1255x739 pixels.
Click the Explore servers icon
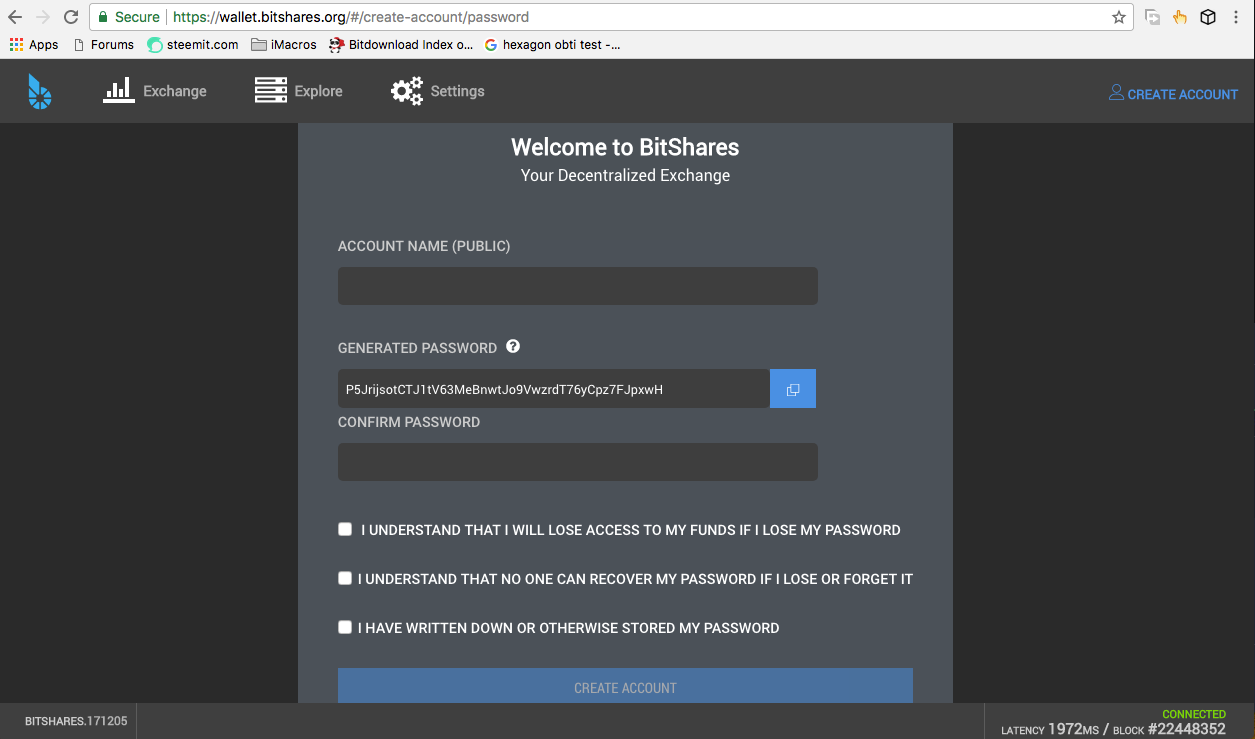(x=271, y=90)
